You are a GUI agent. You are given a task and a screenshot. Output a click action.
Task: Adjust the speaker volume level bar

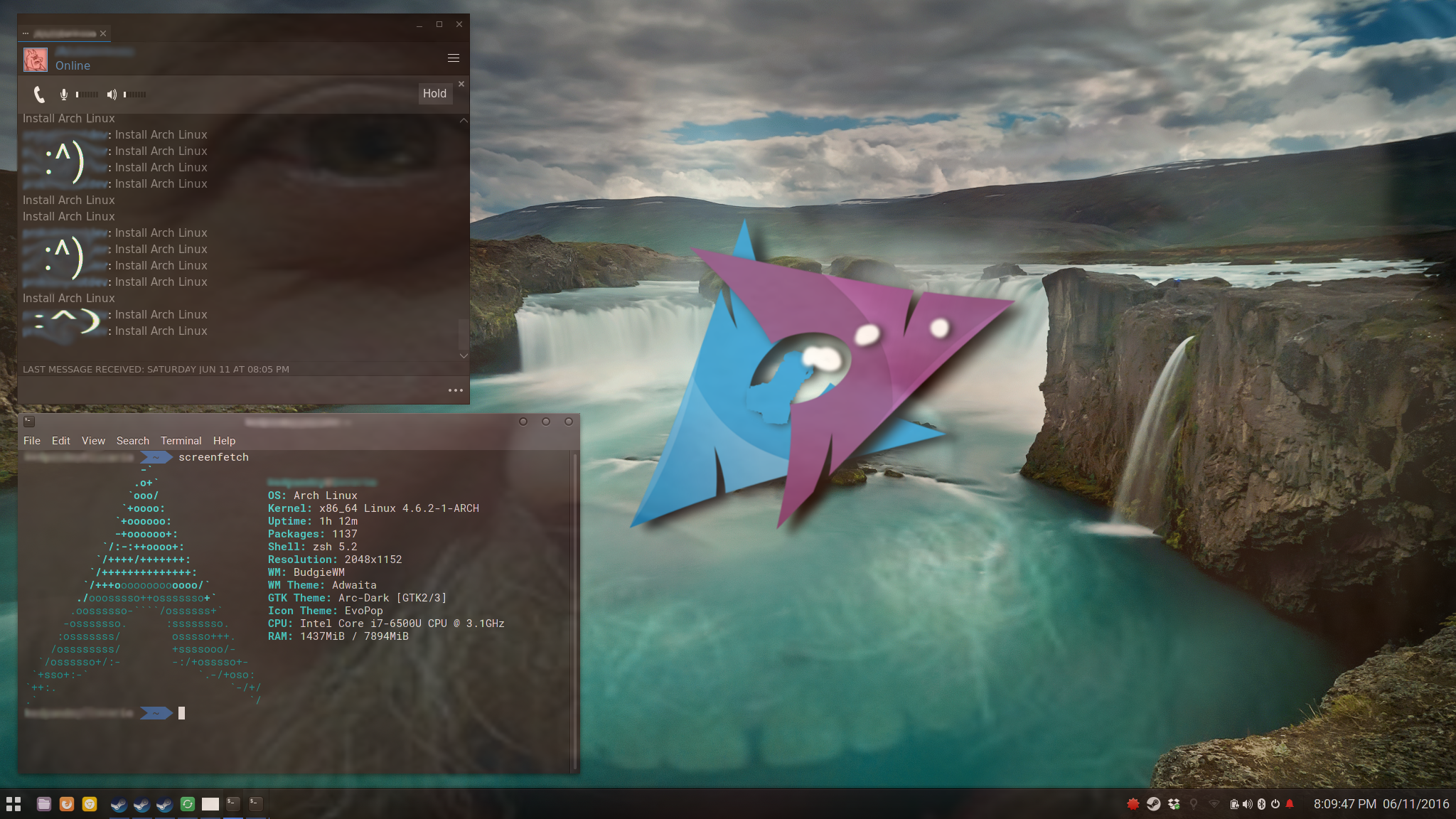[x=135, y=95]
